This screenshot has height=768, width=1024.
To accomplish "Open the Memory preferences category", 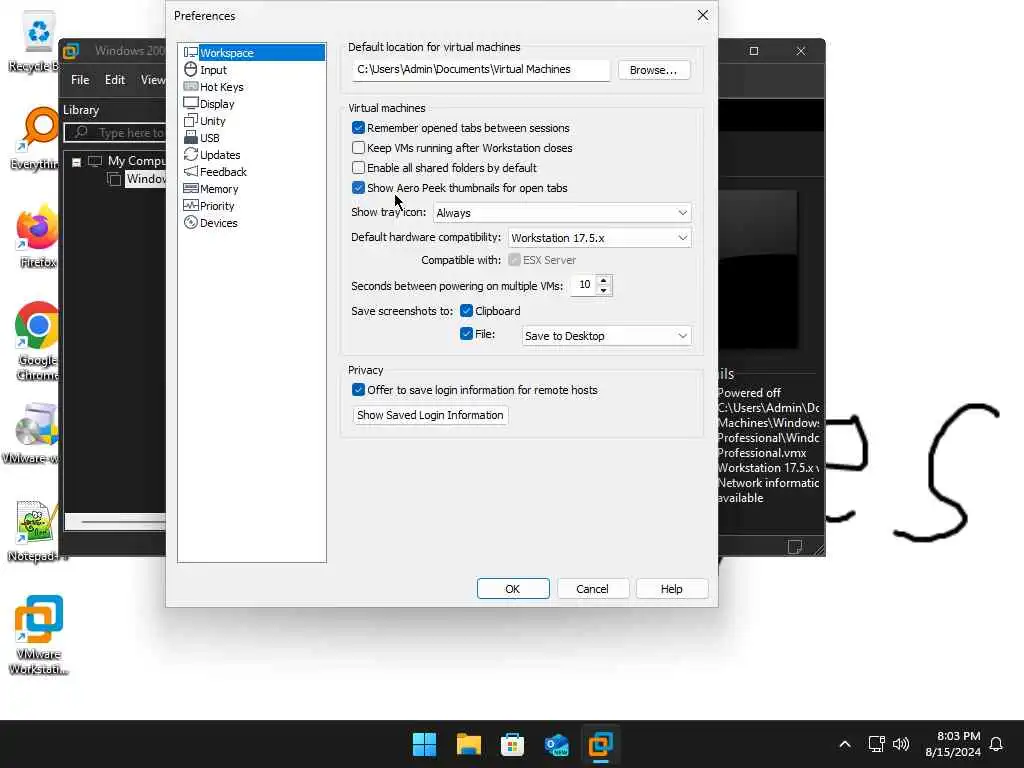I will 219,189.
